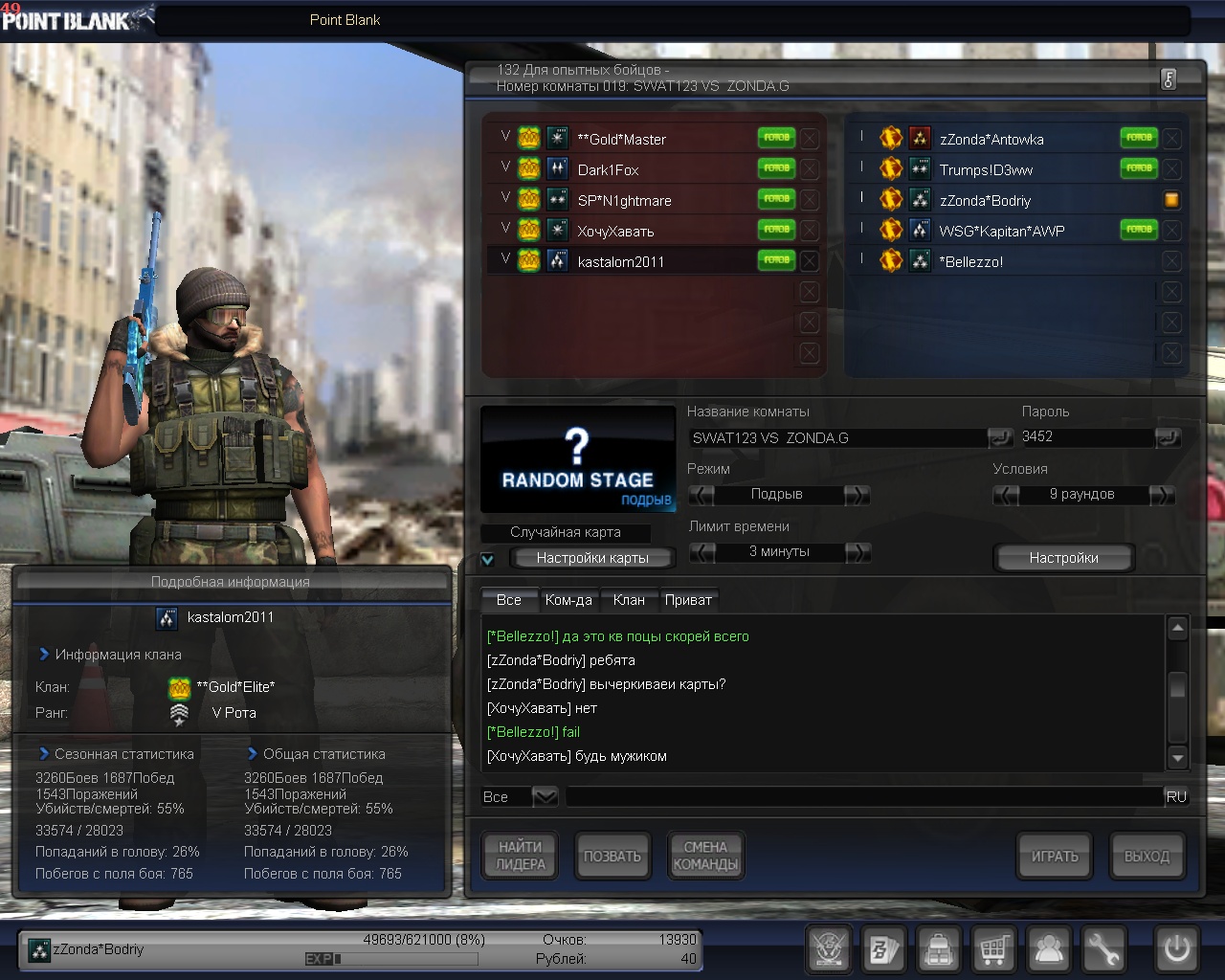Start the match with ИГРАТЬ

[x=1055, y=856]
